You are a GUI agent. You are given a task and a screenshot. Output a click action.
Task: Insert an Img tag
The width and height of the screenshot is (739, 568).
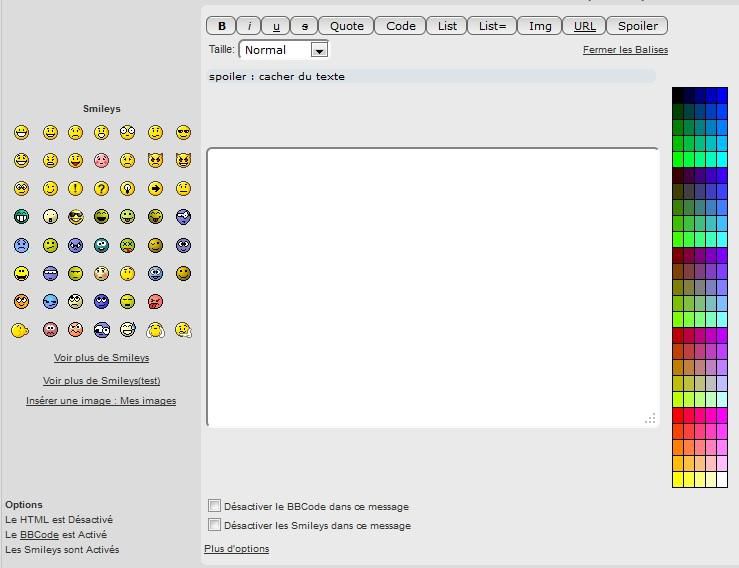point(540,26)
